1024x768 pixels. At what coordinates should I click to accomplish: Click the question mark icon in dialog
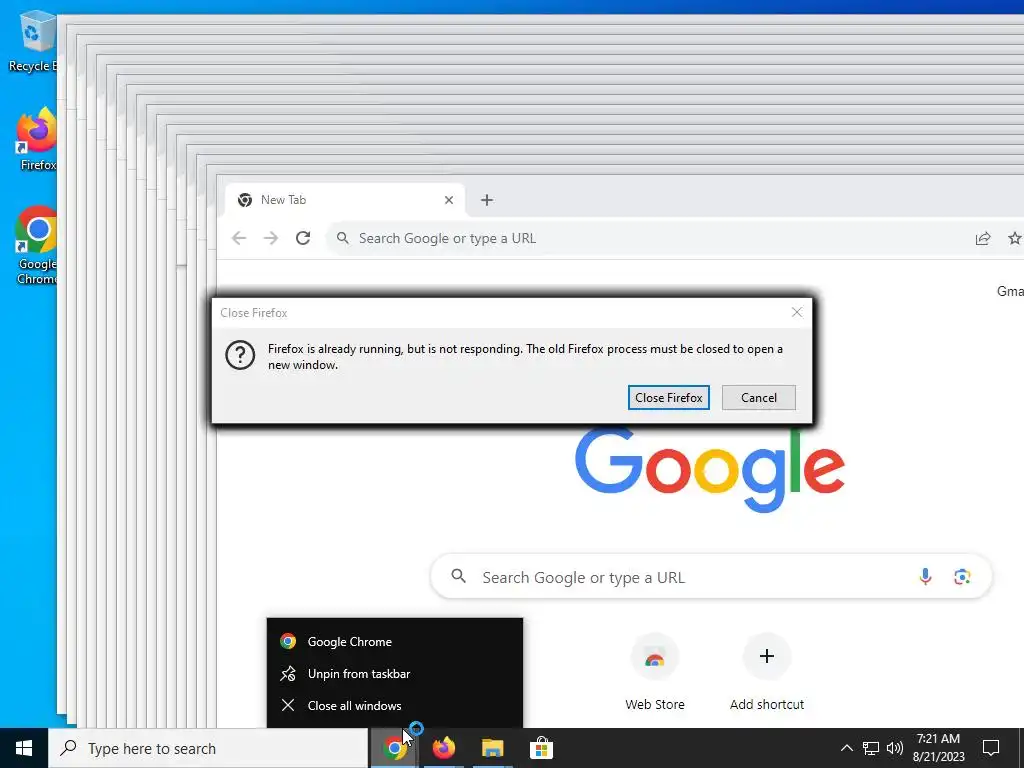pyautogui.click(x=240, y=356)
